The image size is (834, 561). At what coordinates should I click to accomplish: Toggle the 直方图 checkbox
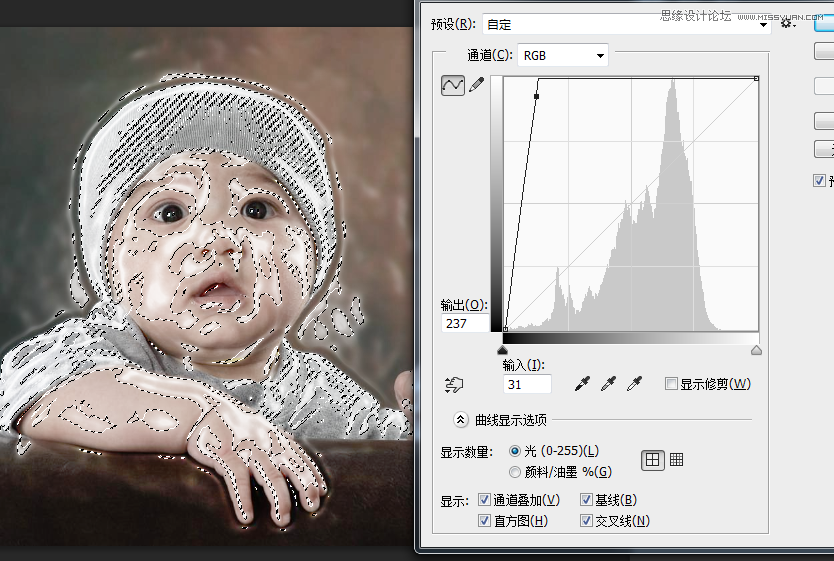pyautogui.click(x=484, y=521)
